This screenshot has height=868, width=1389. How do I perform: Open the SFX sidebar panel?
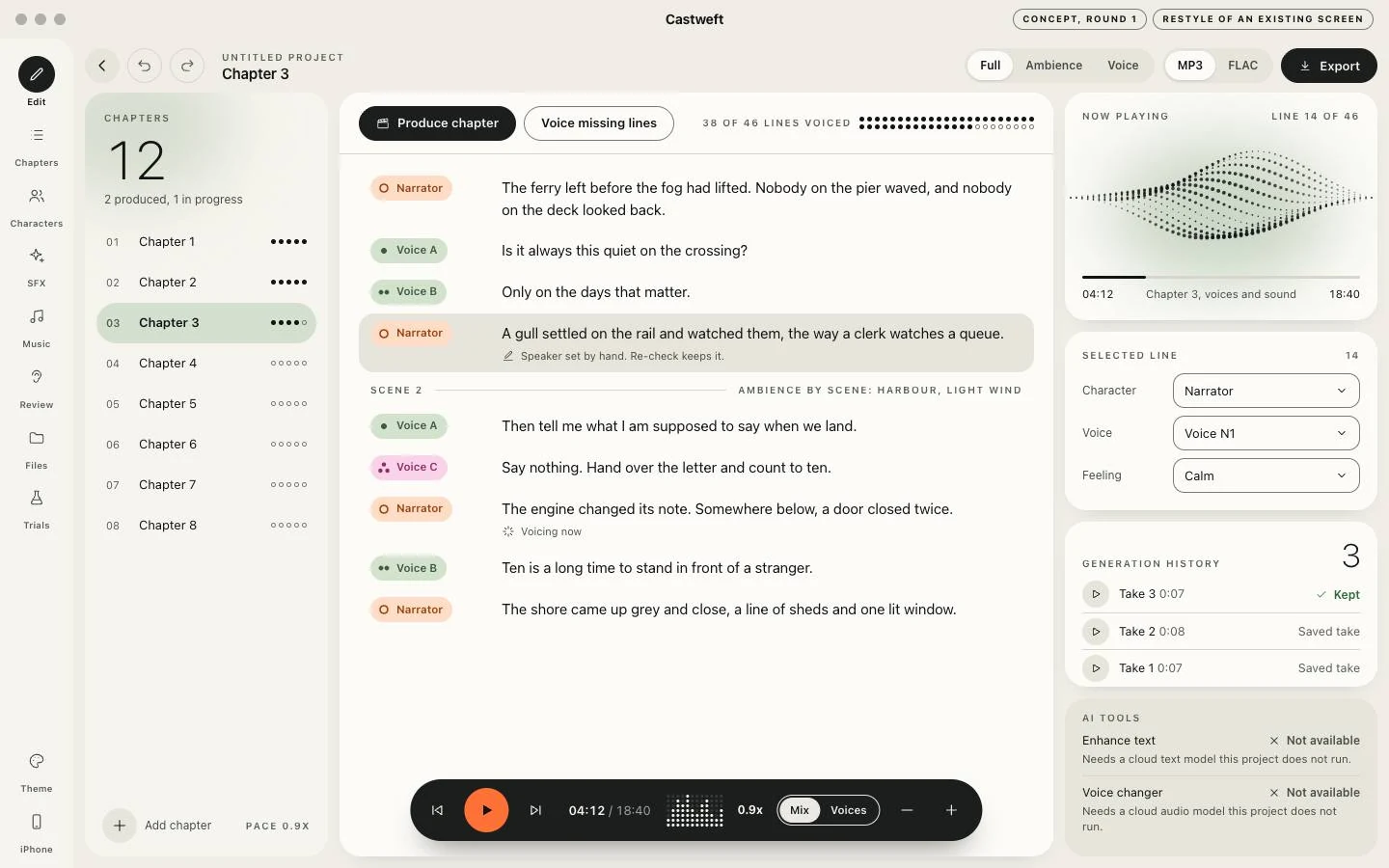(36, 266)
